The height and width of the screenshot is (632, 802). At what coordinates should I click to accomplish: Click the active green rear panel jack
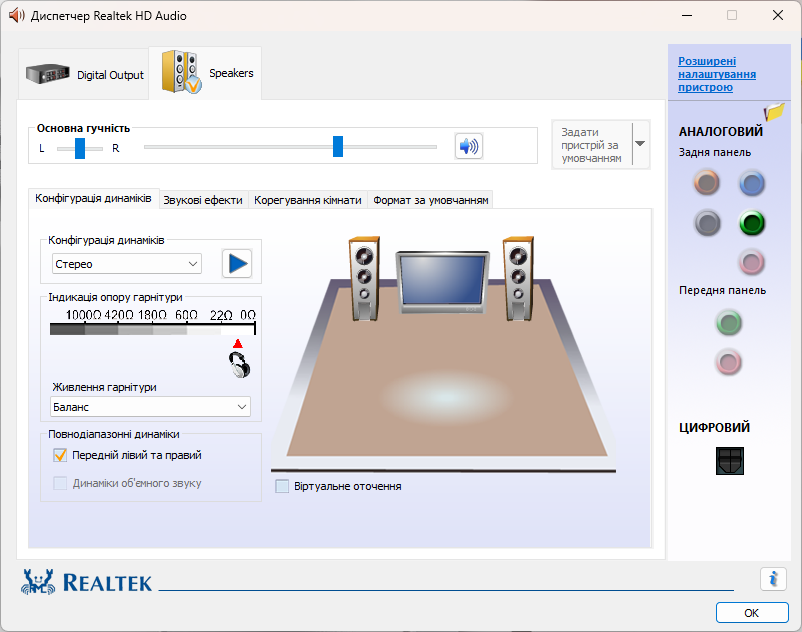(x=752, y=223)
